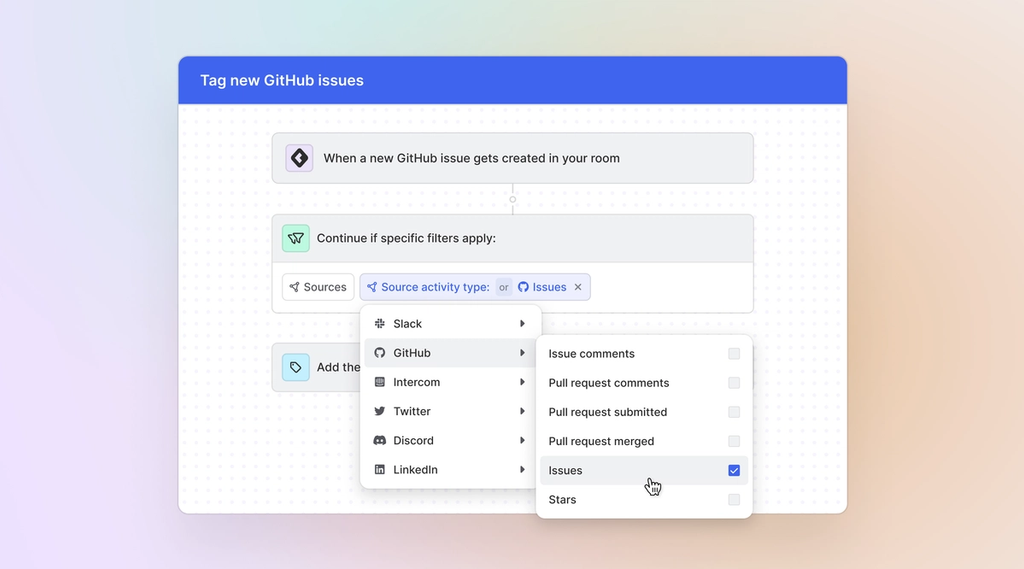Viewport: 1024px width, 569px height.
Task: Click the arrow icon in Sources button
Action: pos(295,287)
